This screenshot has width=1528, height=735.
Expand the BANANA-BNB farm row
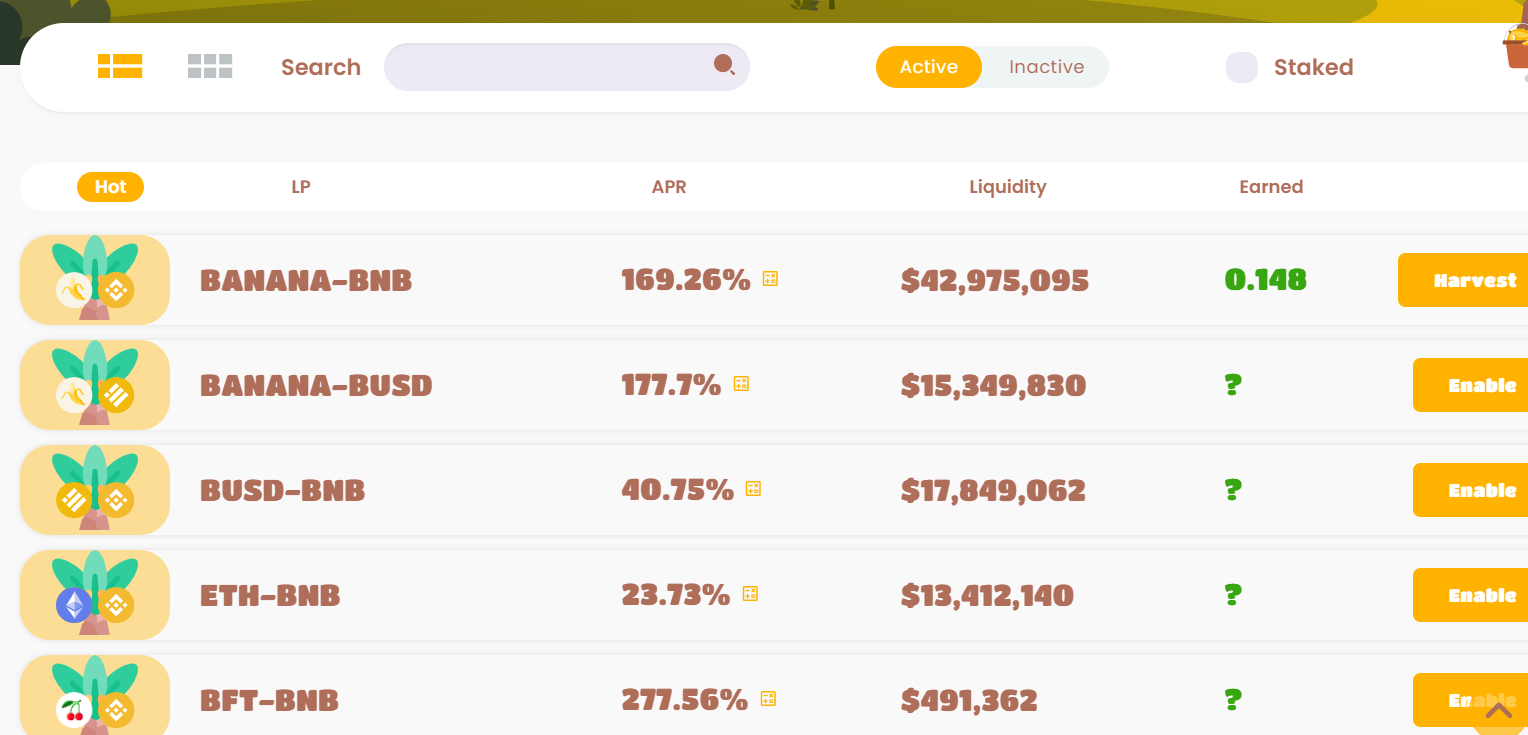306,280
